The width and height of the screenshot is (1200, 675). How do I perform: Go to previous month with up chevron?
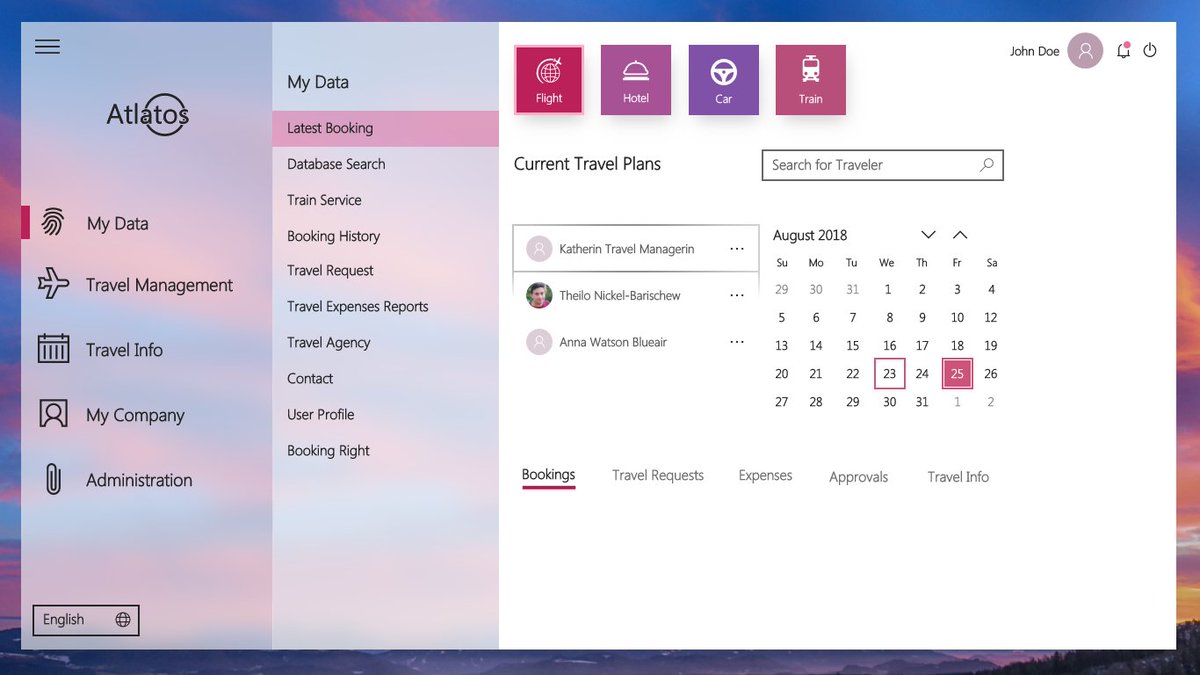tap(960, 235)
